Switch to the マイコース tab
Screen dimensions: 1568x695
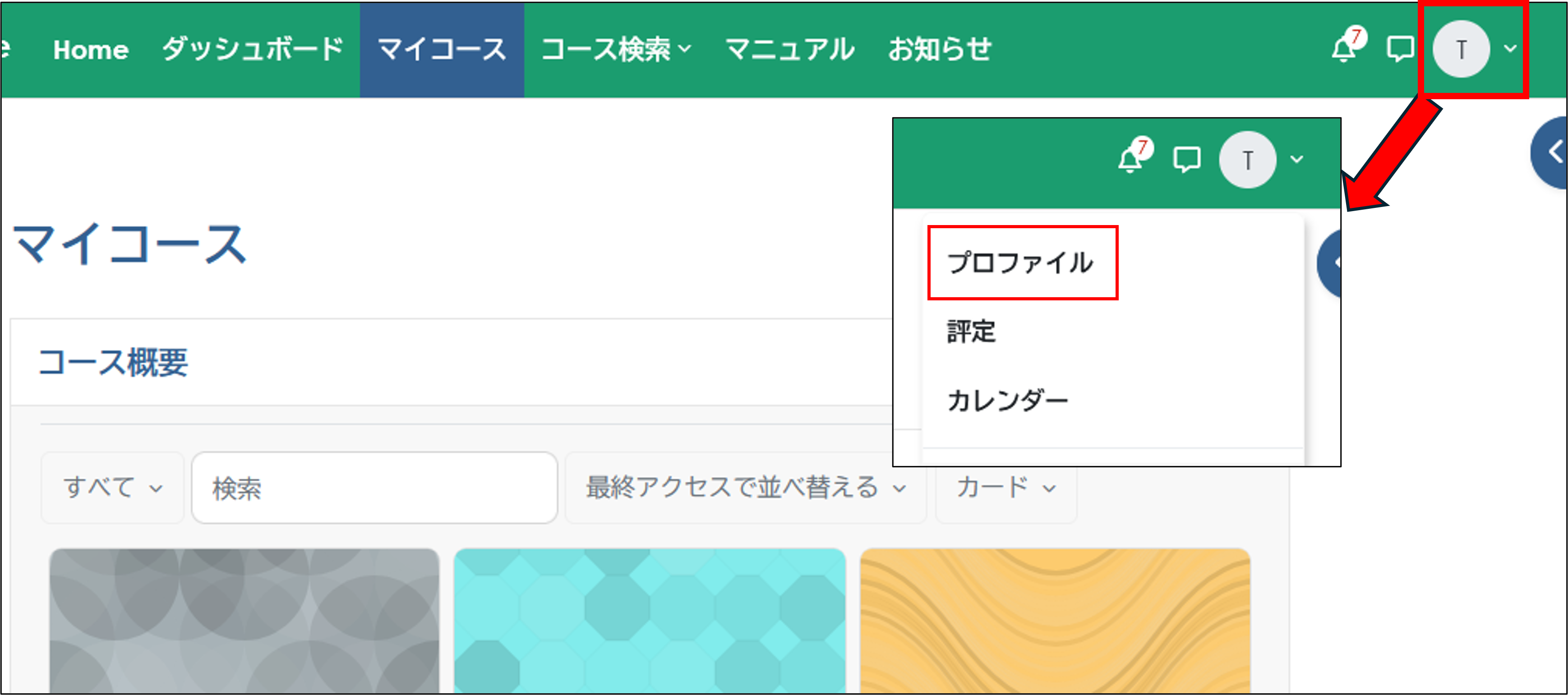(x=442, y=49)
